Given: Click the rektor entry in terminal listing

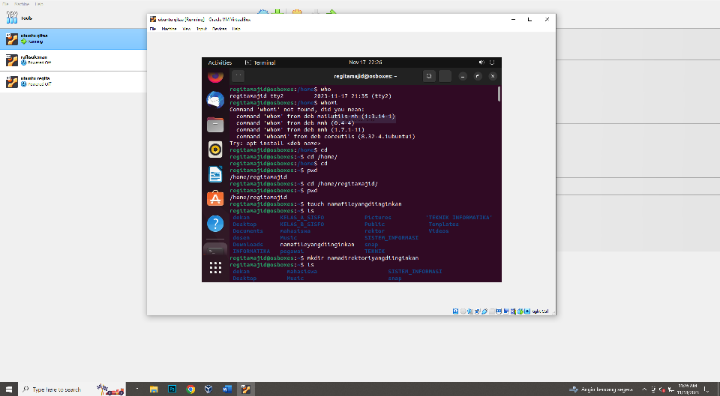Looking at the screenshot, I should 375,231.
